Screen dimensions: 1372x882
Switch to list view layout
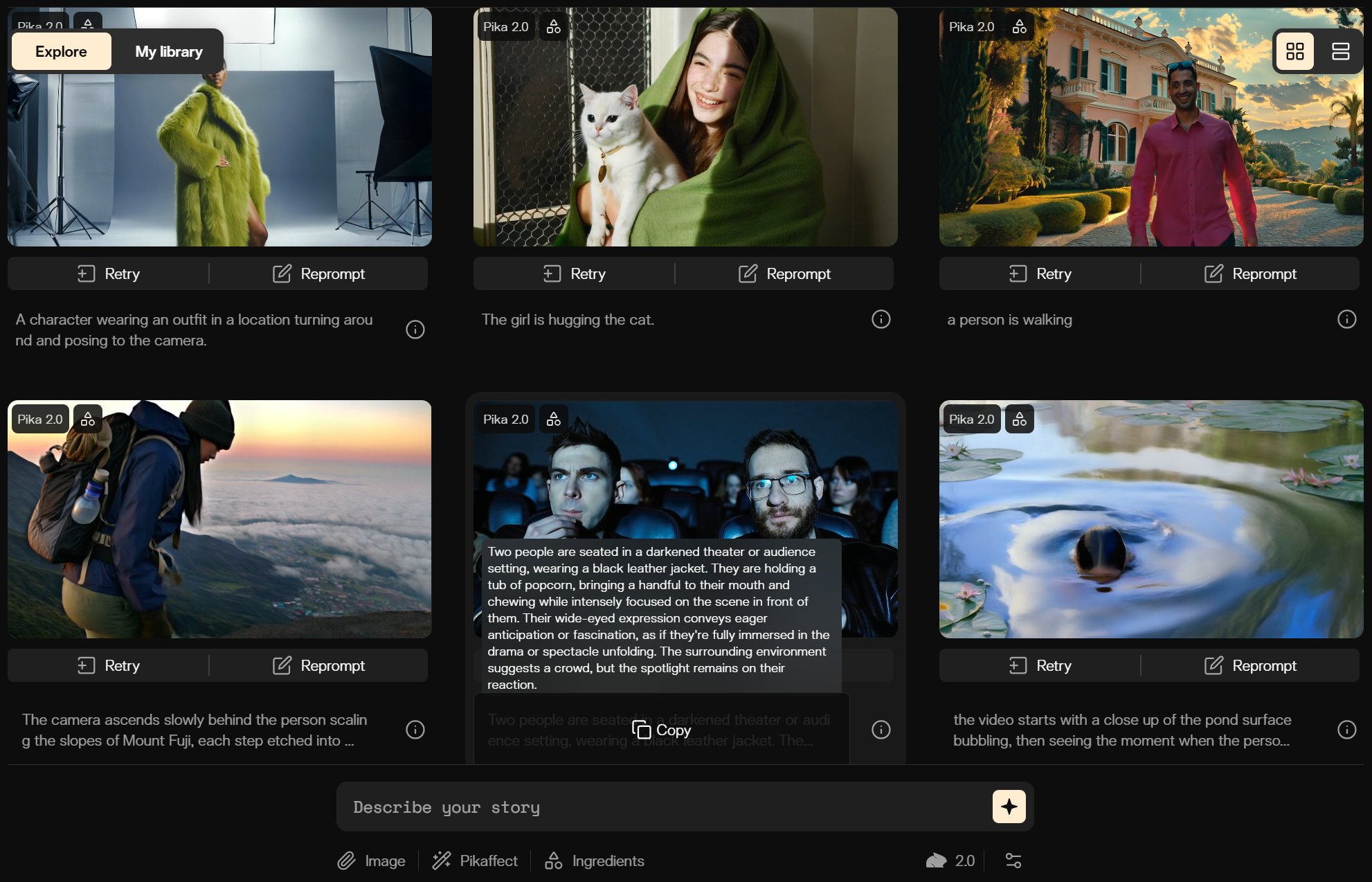pos(1340,51)
